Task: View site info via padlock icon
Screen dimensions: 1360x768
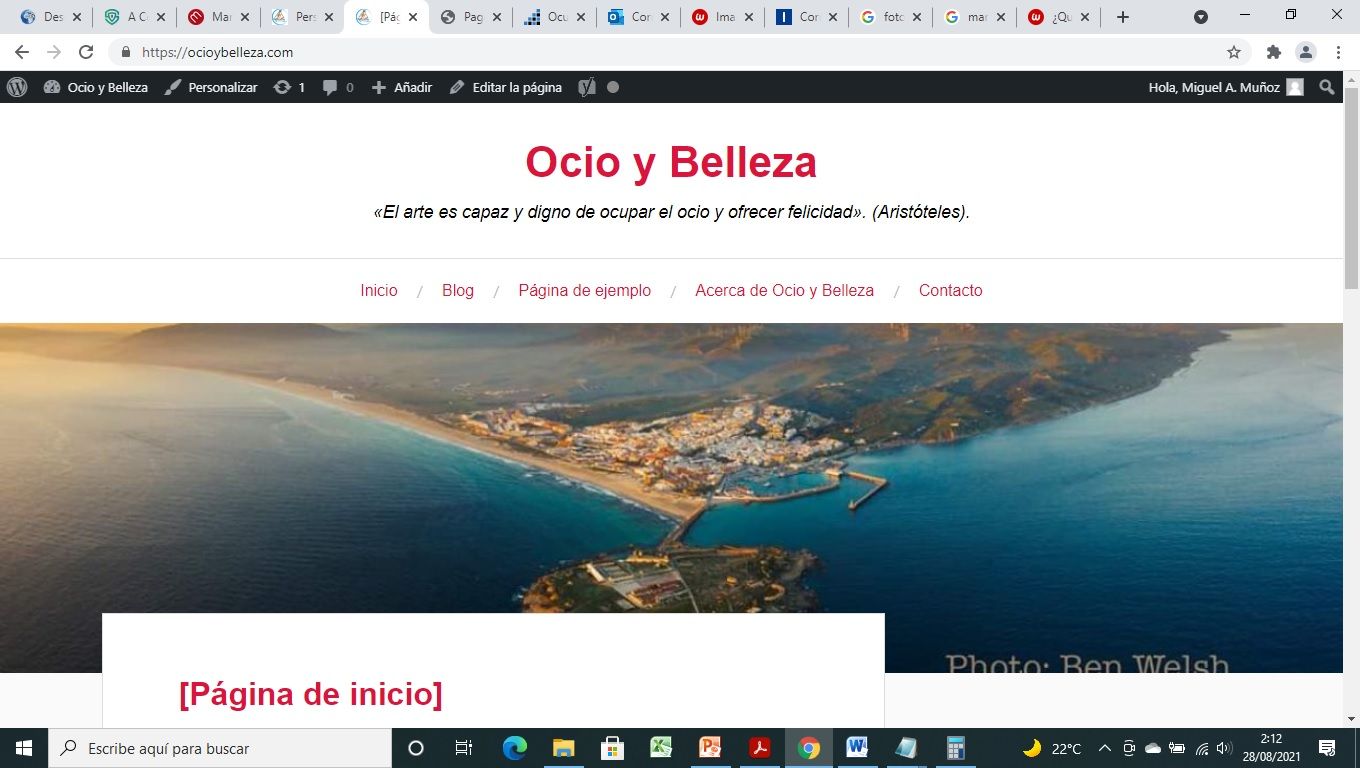Action: 125,52
